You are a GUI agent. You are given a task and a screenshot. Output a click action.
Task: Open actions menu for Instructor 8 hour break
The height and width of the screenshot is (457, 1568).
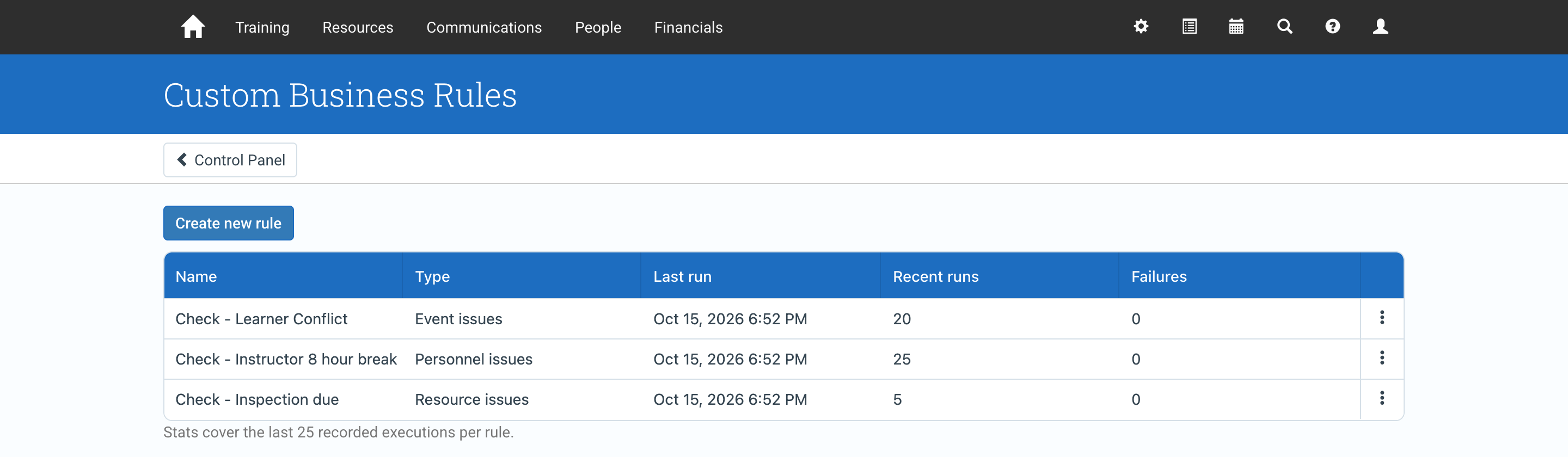[1382, 358]
